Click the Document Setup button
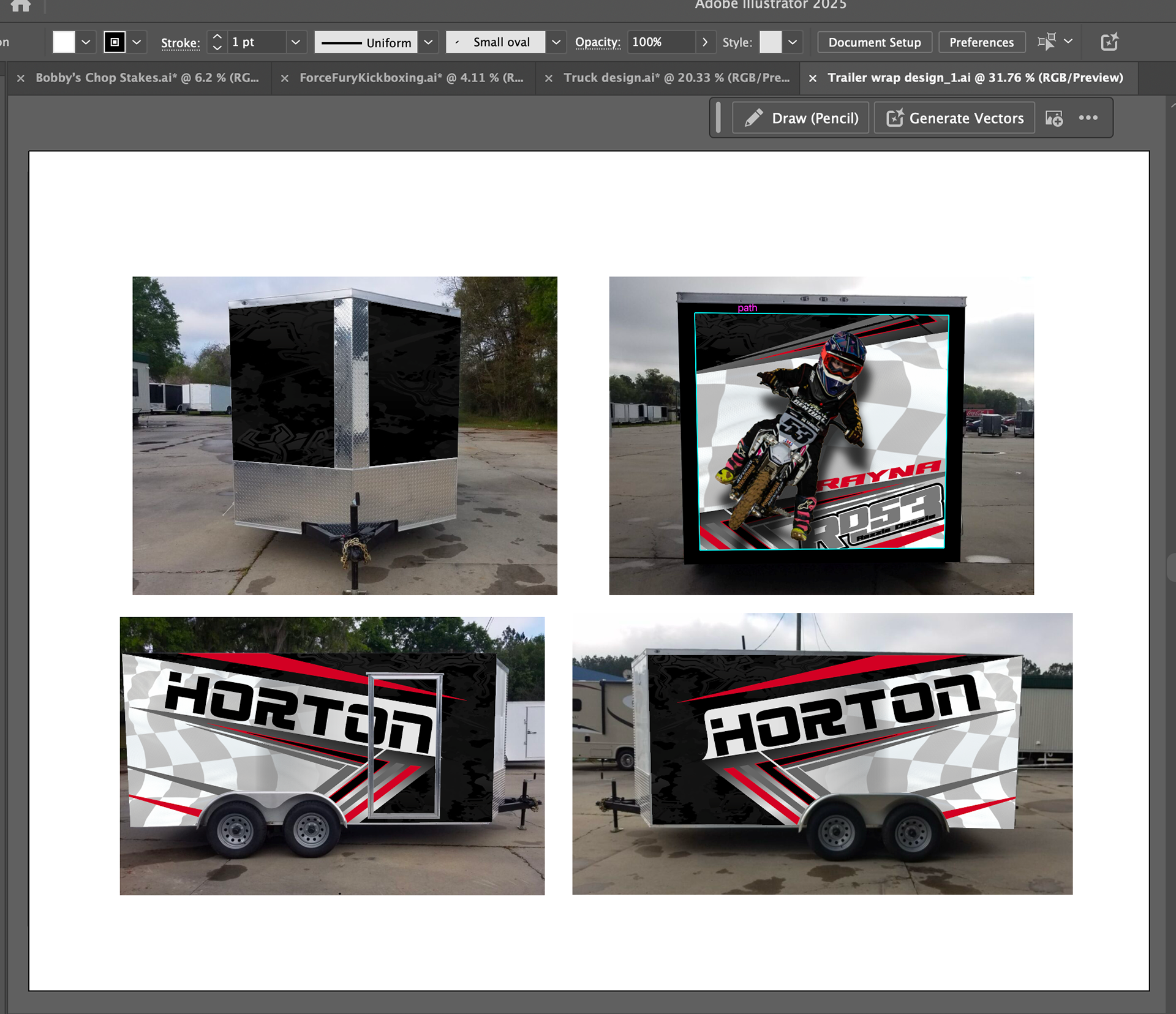1176x1014 pixels. pyautogui.click(x=874, y=42)
